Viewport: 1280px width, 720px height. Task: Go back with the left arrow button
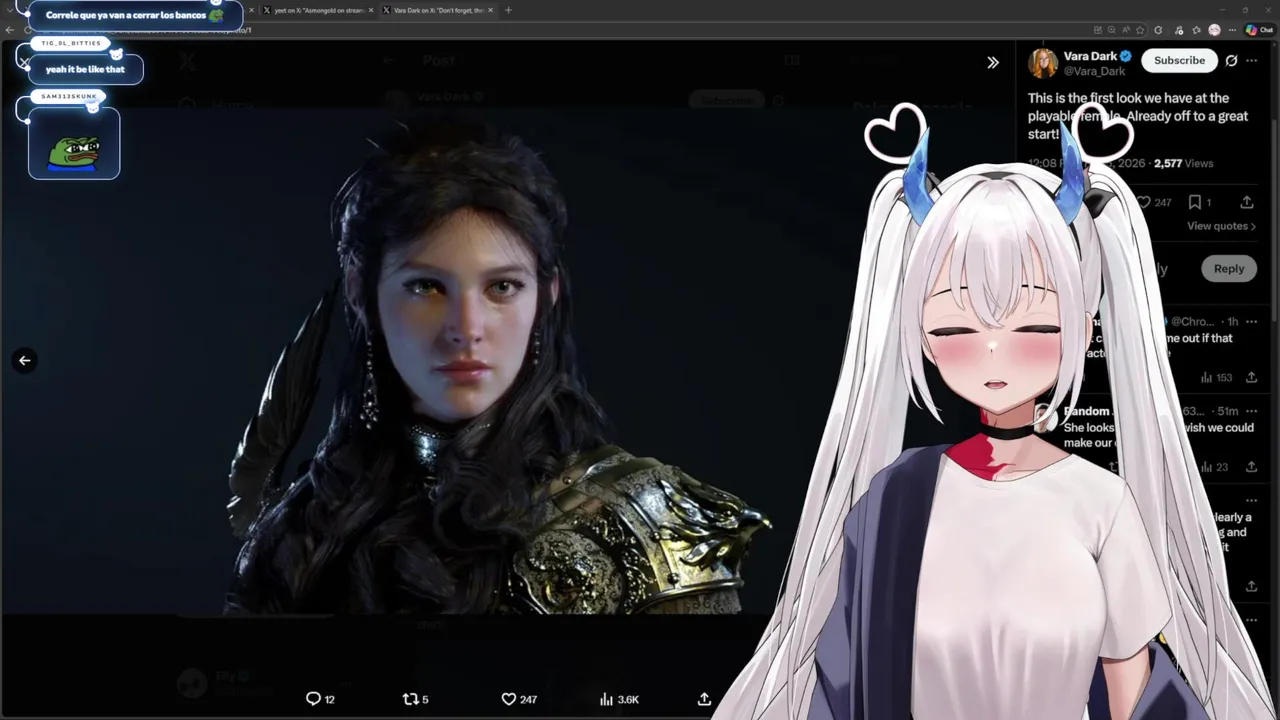(x=25, y=361)
